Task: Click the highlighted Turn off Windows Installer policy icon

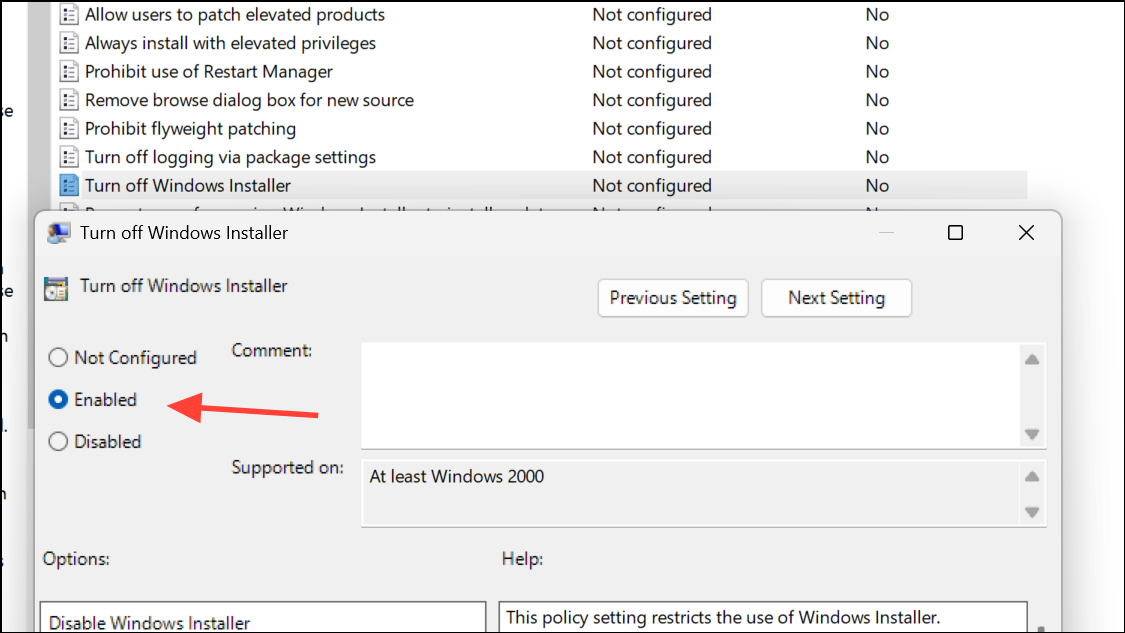Action: [69, 185]
